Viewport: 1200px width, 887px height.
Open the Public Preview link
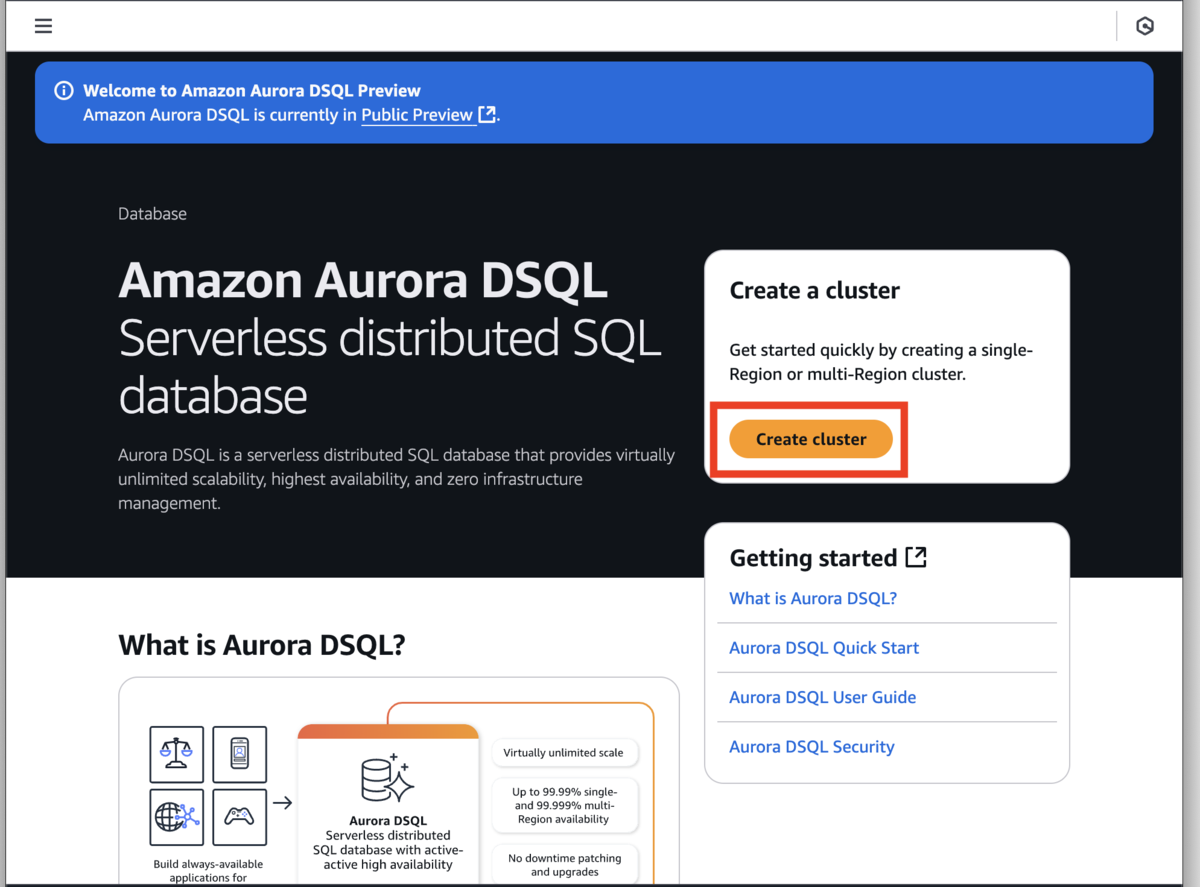coord(417,115)
